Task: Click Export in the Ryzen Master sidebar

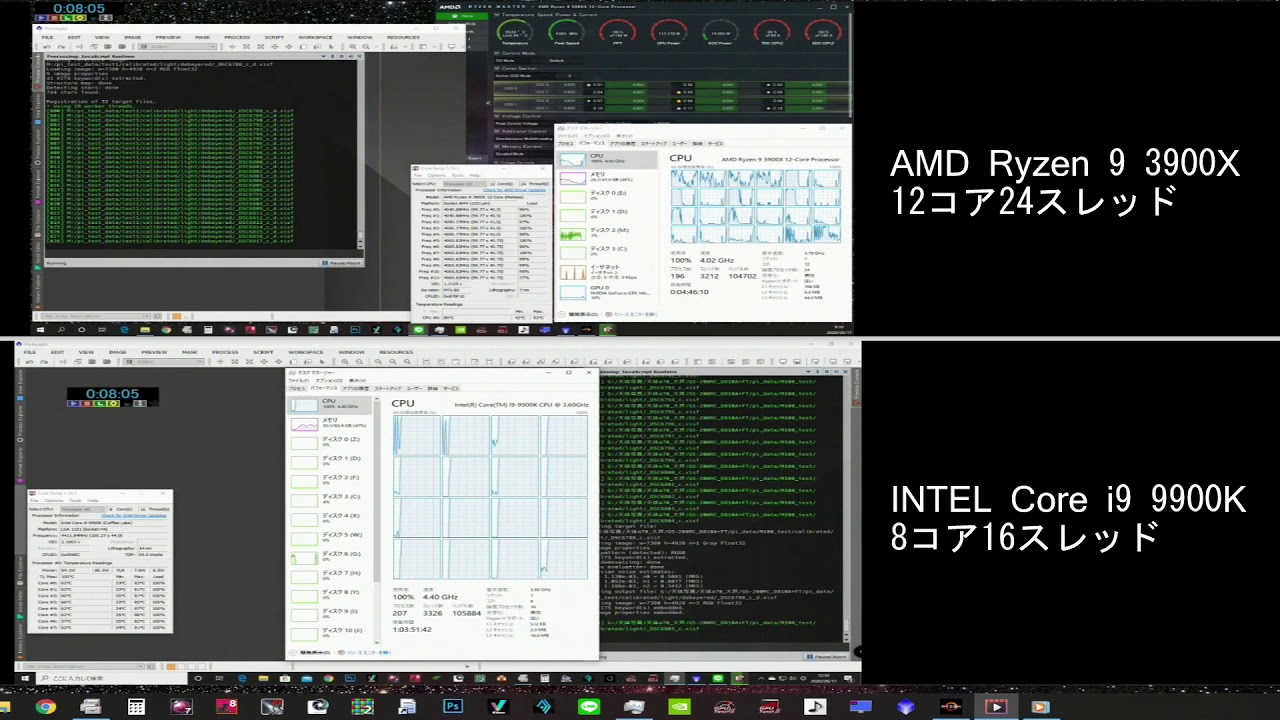Action: click(474, 158)
